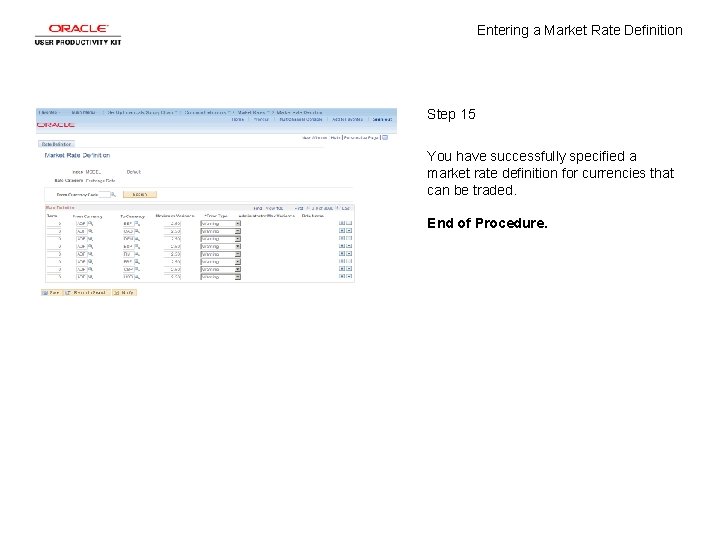Click the Last link in the grid header
This screenshot has width=720, height=540.
[x=346, y=208]
